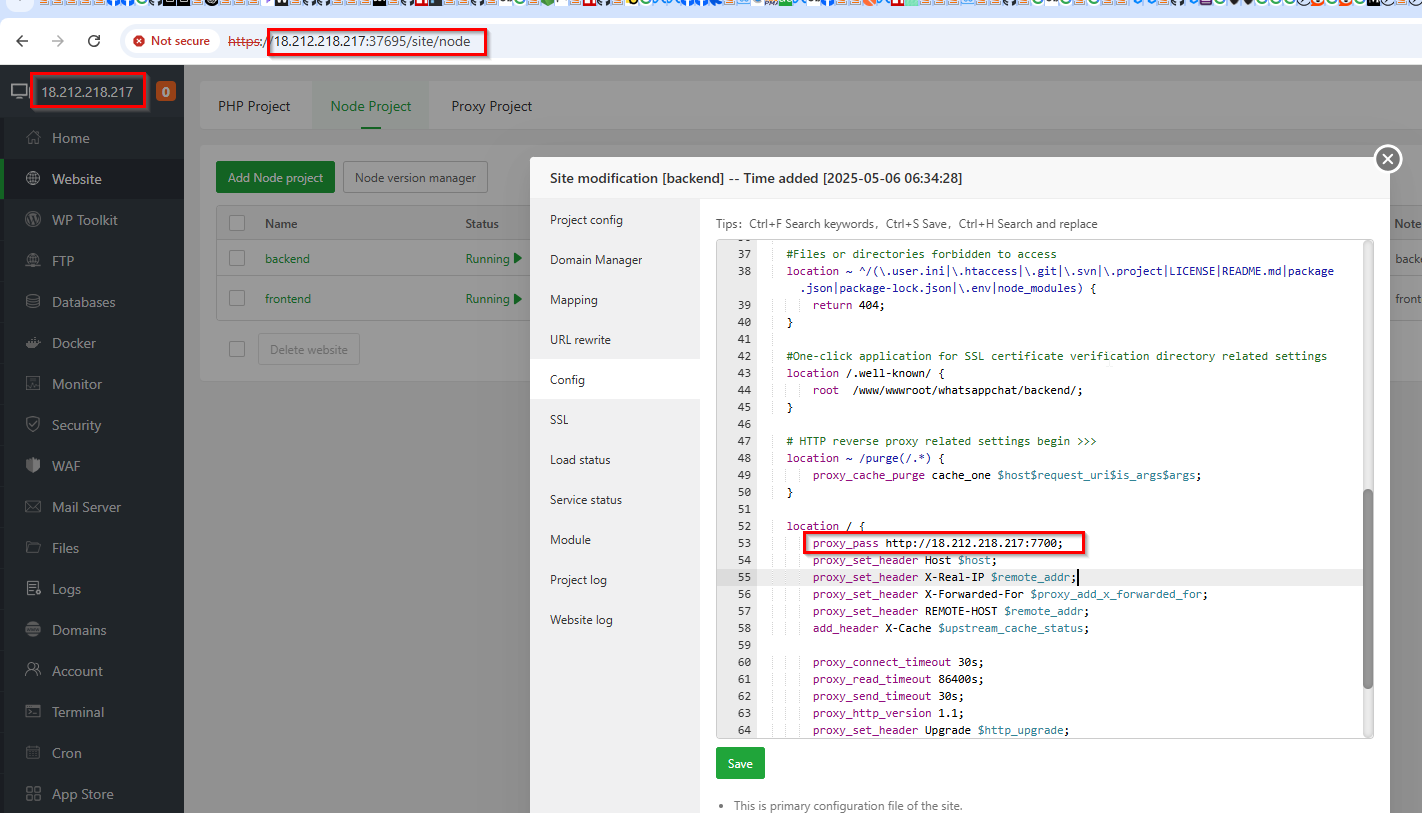The image size is (1422, 813).
Task: Check the frontend project checkbox
Action: pyautogui.click(x=237, y=298)
